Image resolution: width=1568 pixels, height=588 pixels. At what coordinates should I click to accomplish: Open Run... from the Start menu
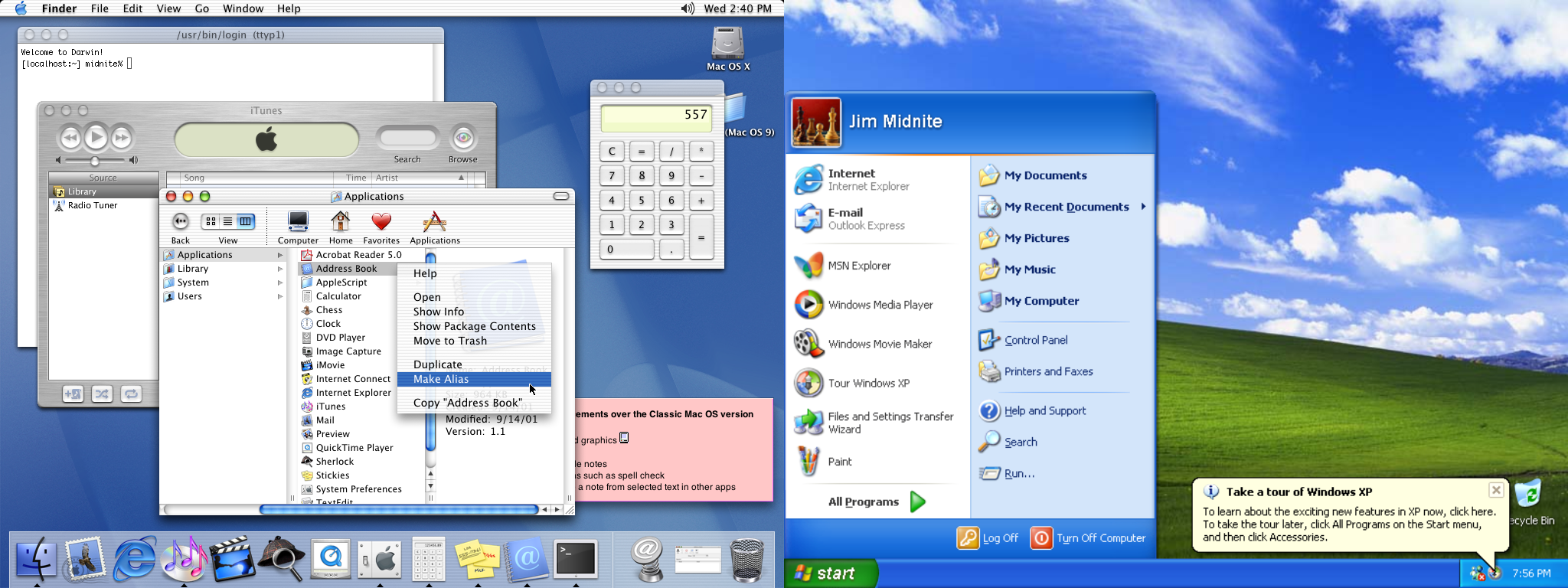click(x=1008, y=474)
